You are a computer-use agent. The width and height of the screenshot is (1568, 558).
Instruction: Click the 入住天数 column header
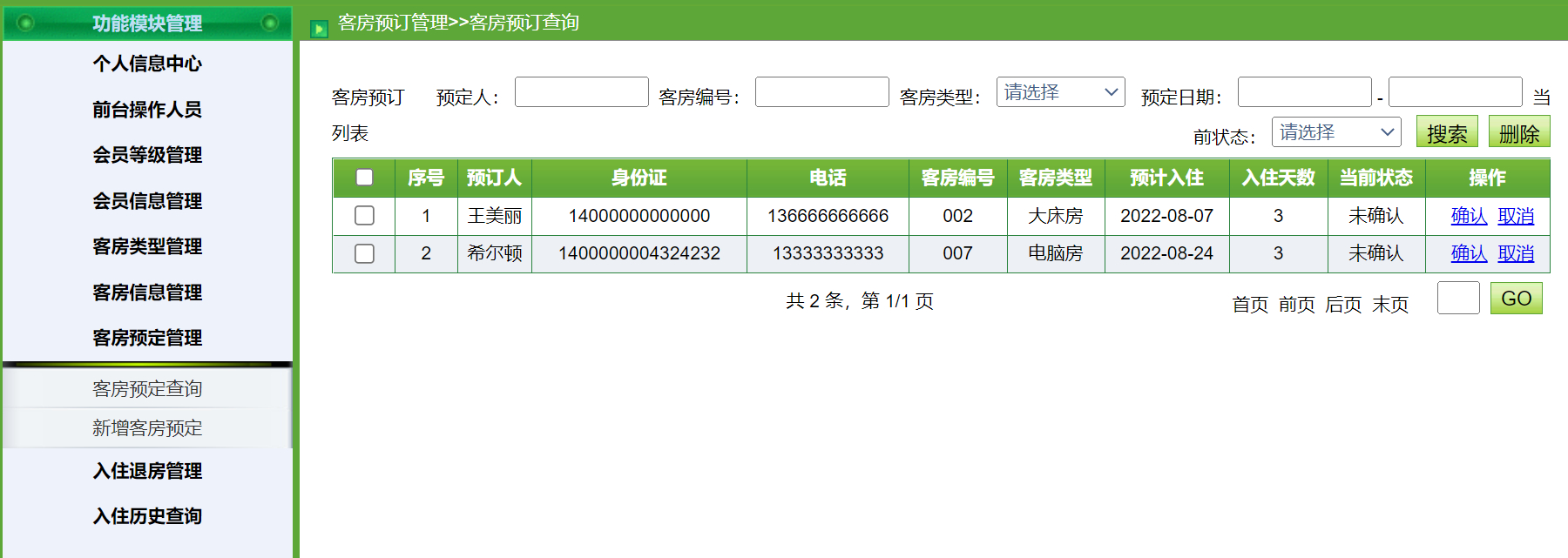pos(1278,178)
